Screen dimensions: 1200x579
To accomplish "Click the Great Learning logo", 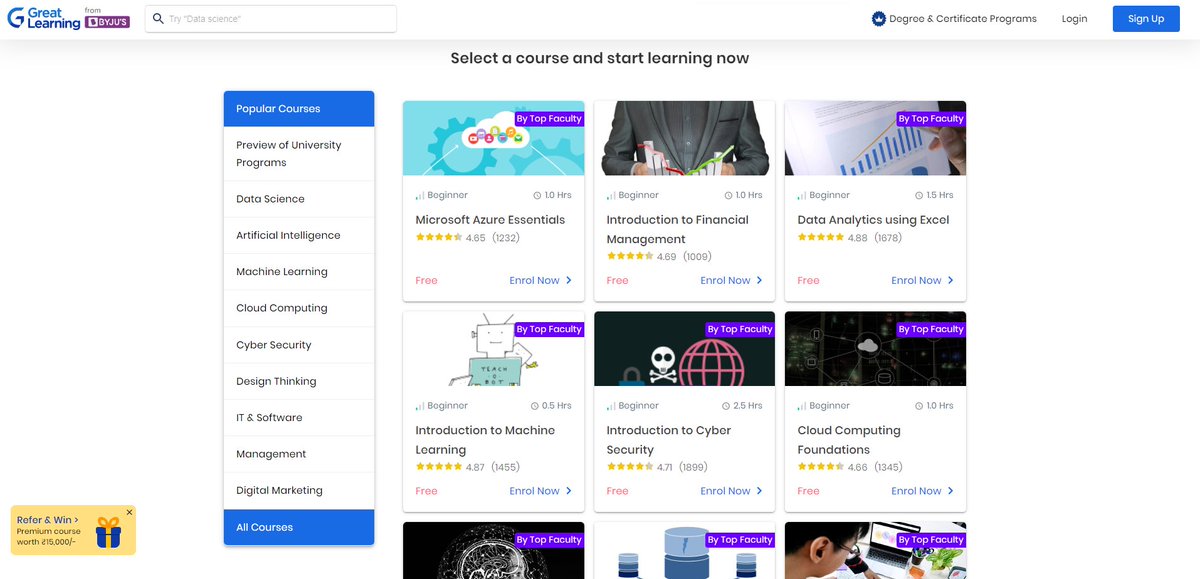I will coord(44,18).
